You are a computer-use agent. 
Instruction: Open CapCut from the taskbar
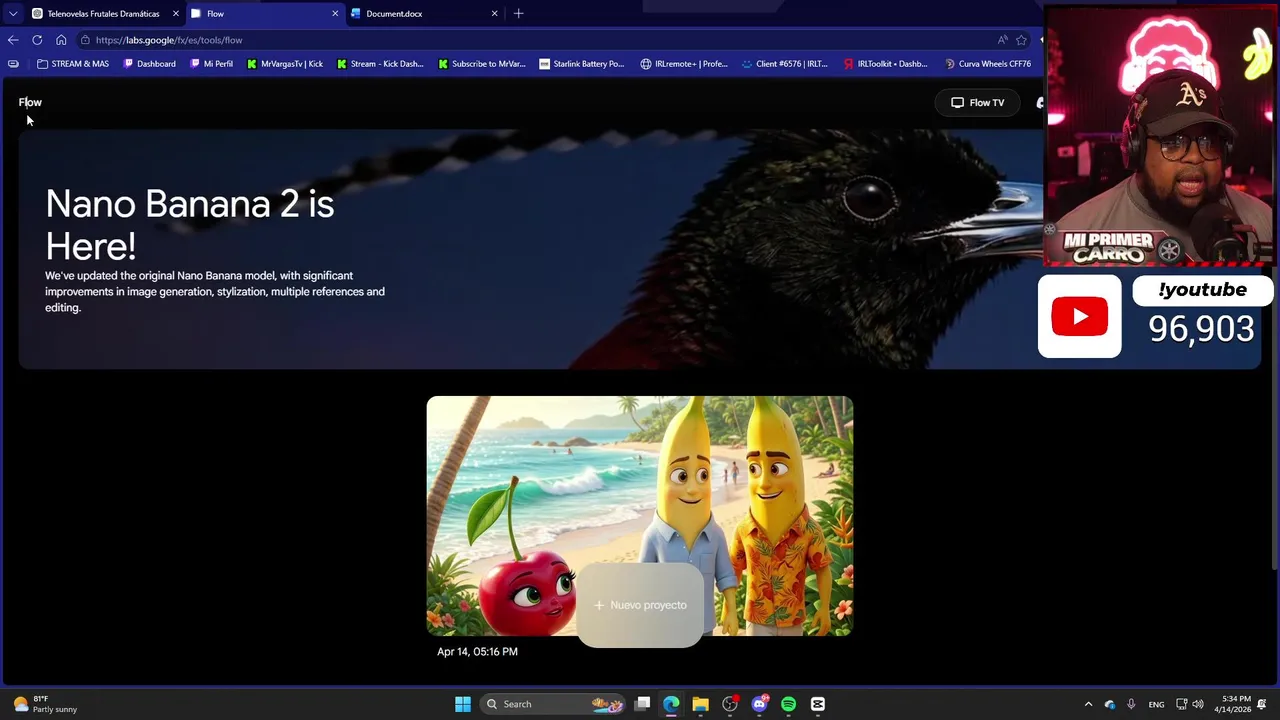coord(818,704)
